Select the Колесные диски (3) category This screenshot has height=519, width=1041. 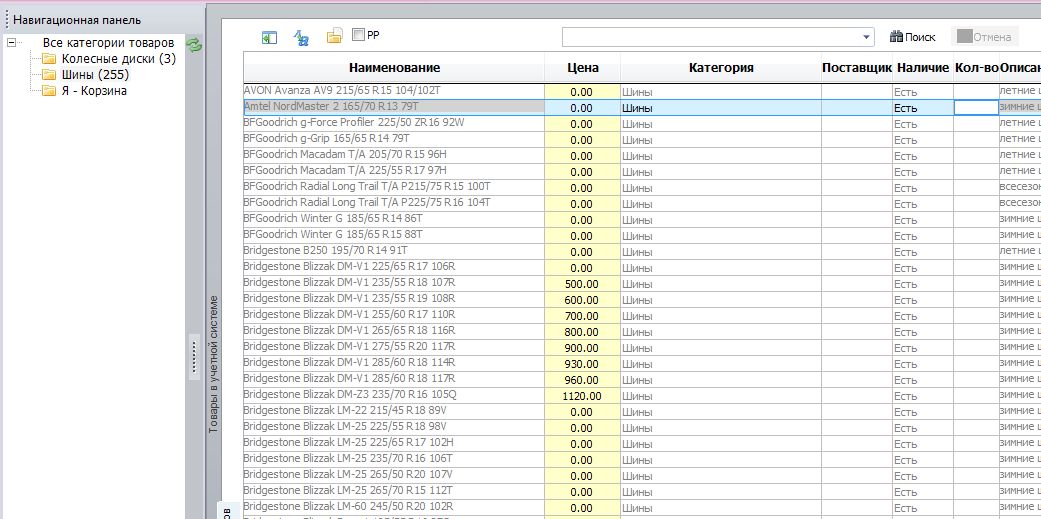(x=119, y=58)
